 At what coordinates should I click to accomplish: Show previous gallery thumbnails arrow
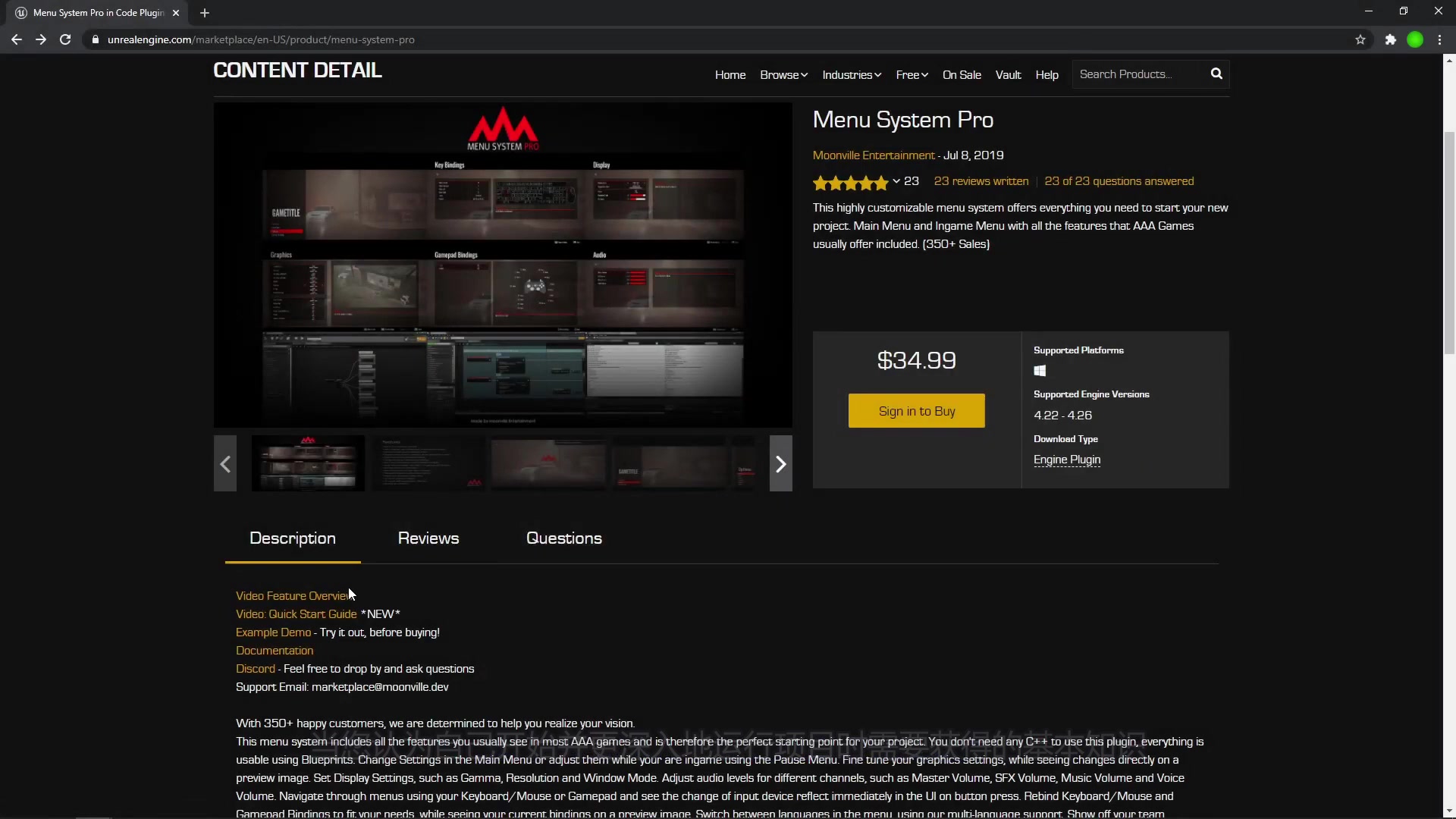click(x=225, y=463)
